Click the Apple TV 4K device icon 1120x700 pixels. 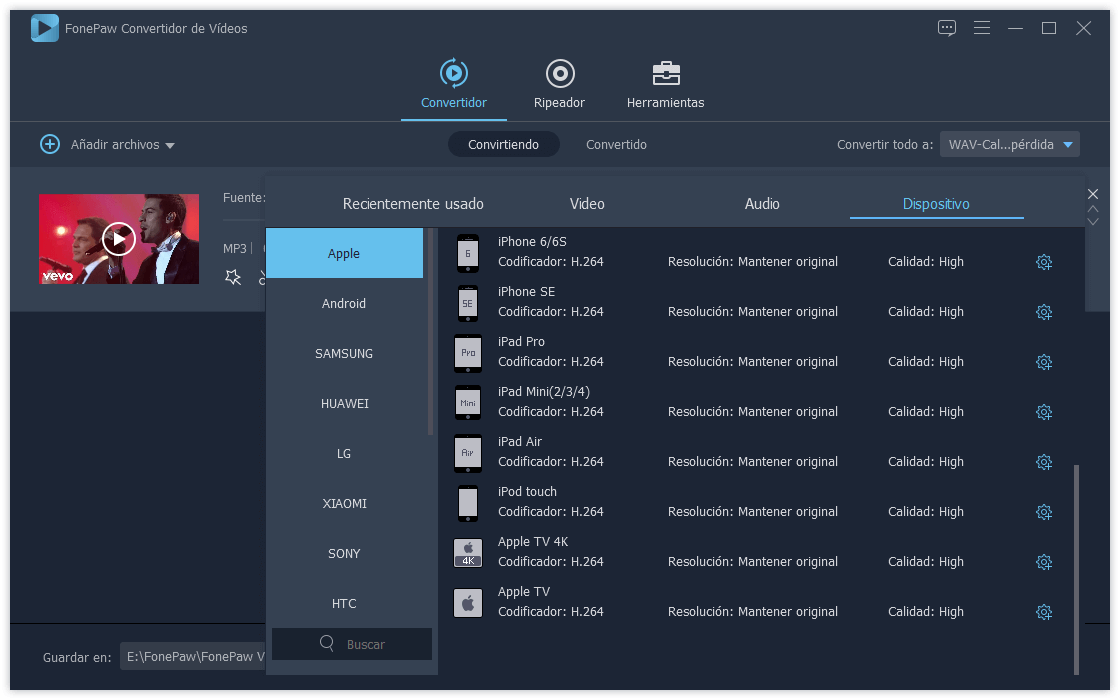(x=468, y=554)
